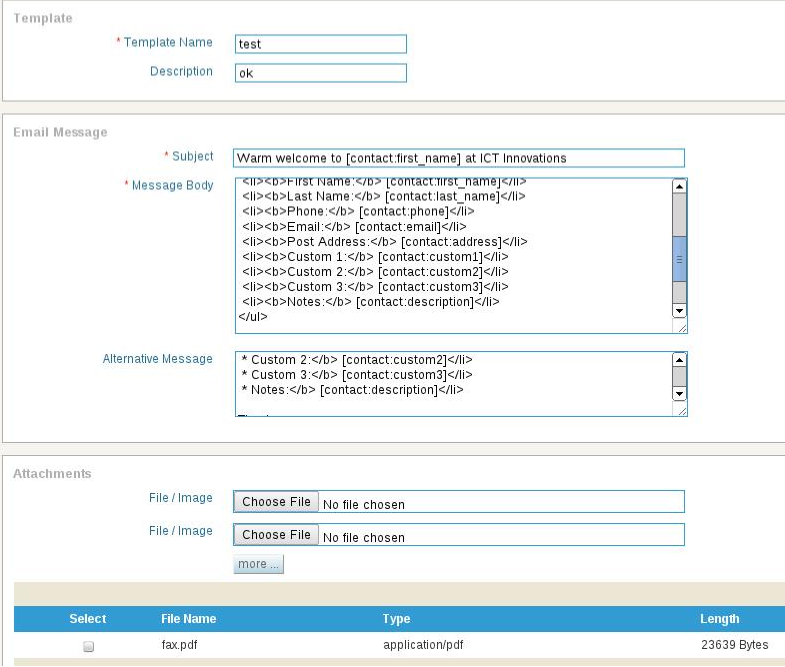Click inside the Alternative Message text area

coord(454,384)
